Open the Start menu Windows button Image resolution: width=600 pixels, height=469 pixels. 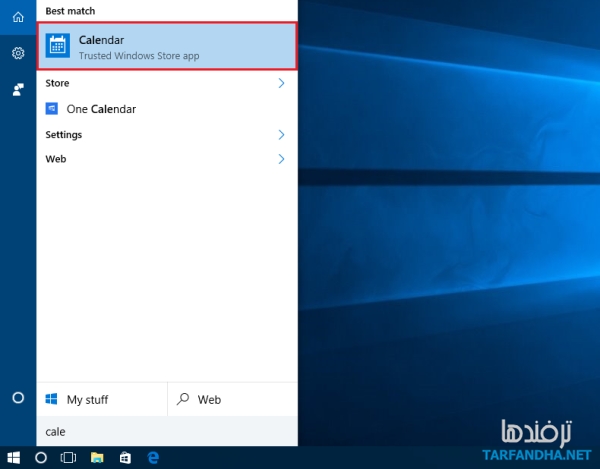[13, 458]
